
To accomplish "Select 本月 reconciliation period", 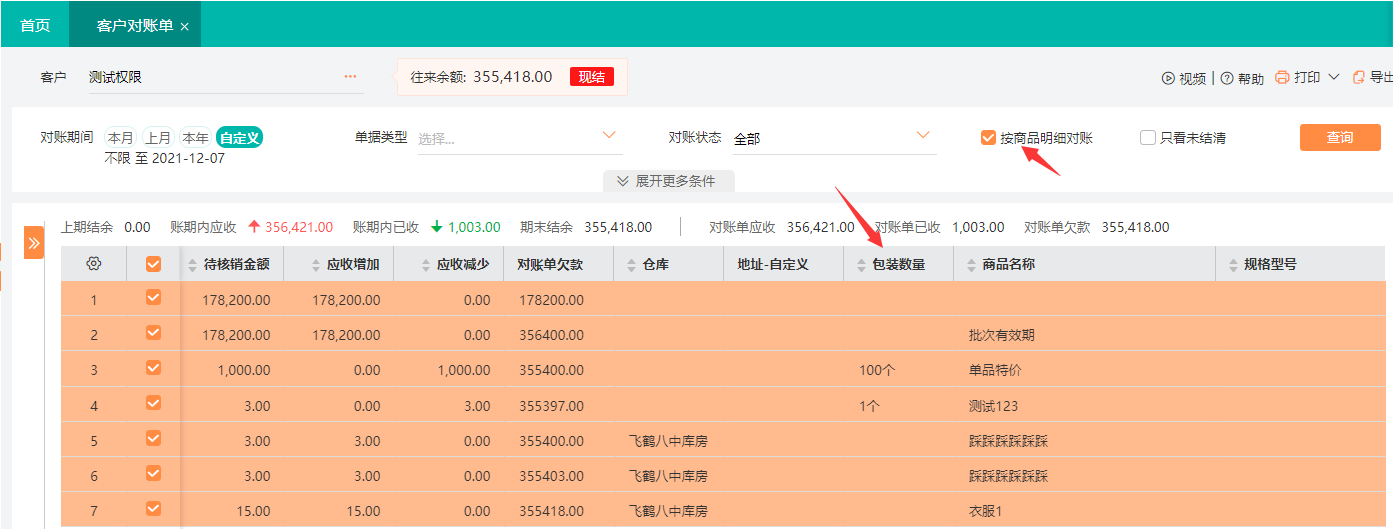I will click(120, 138).
